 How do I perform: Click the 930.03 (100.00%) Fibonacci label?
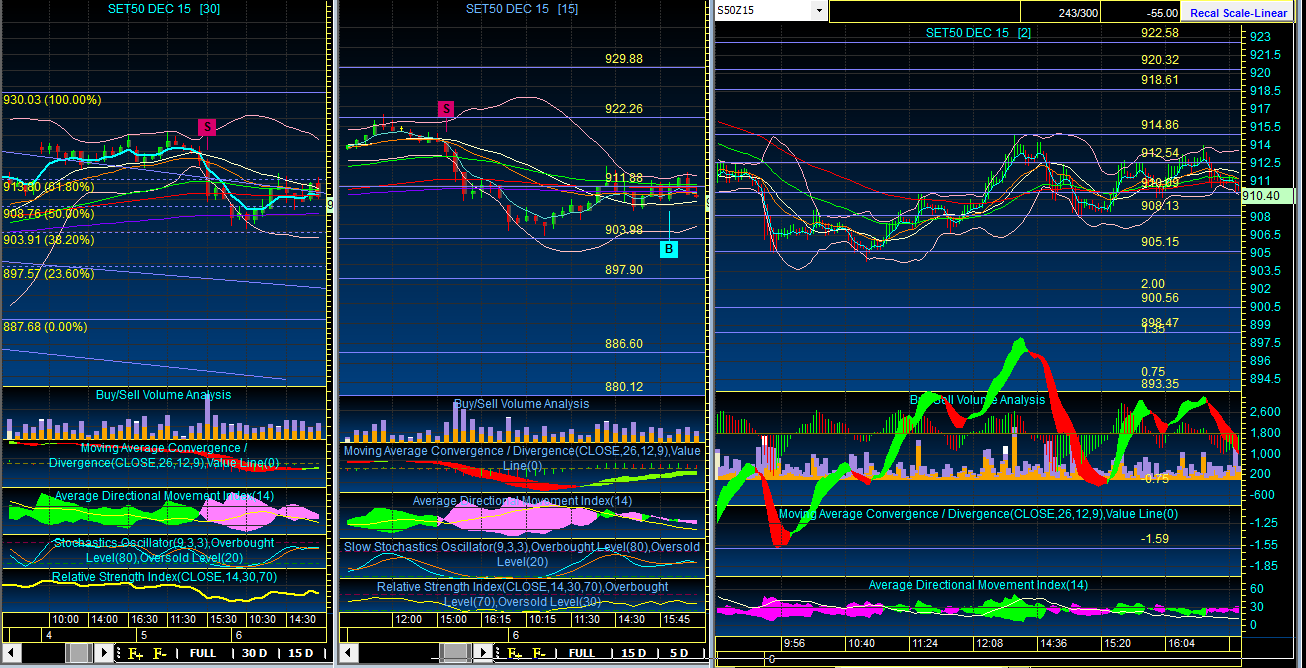(52, 100)
